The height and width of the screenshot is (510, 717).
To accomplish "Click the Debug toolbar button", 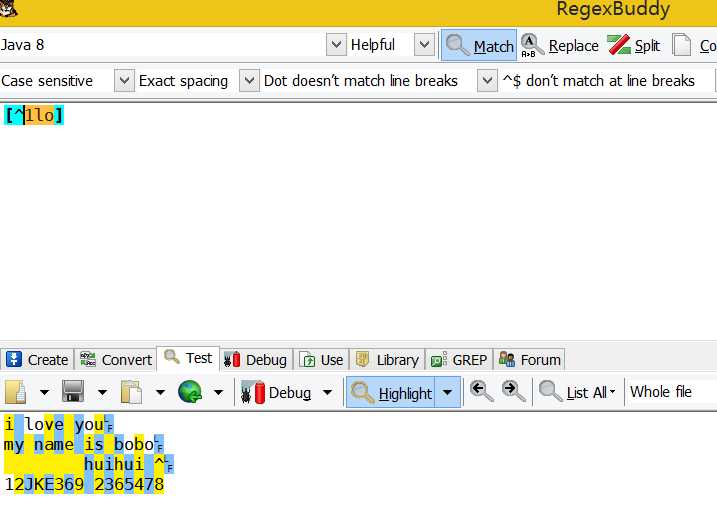I will [x=277, y=392].
